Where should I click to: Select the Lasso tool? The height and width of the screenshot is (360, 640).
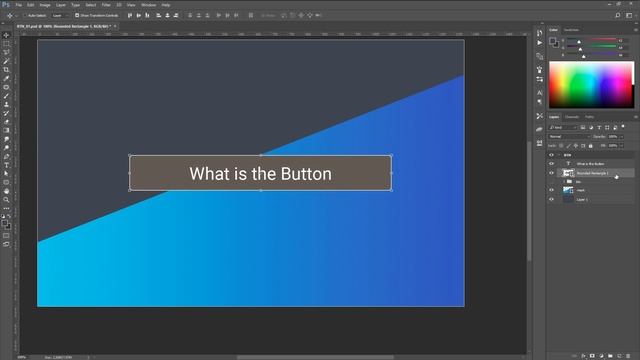[x=6, y=52]
